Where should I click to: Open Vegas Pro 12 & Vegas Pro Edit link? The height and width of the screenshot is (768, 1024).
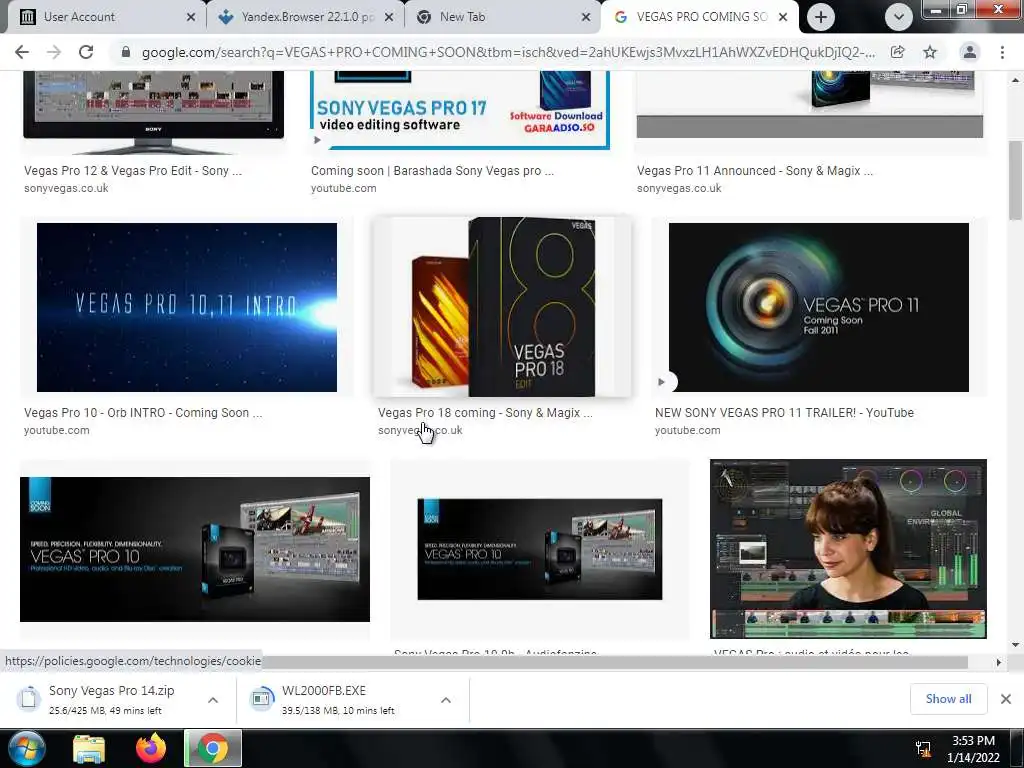tap(133, 171)
